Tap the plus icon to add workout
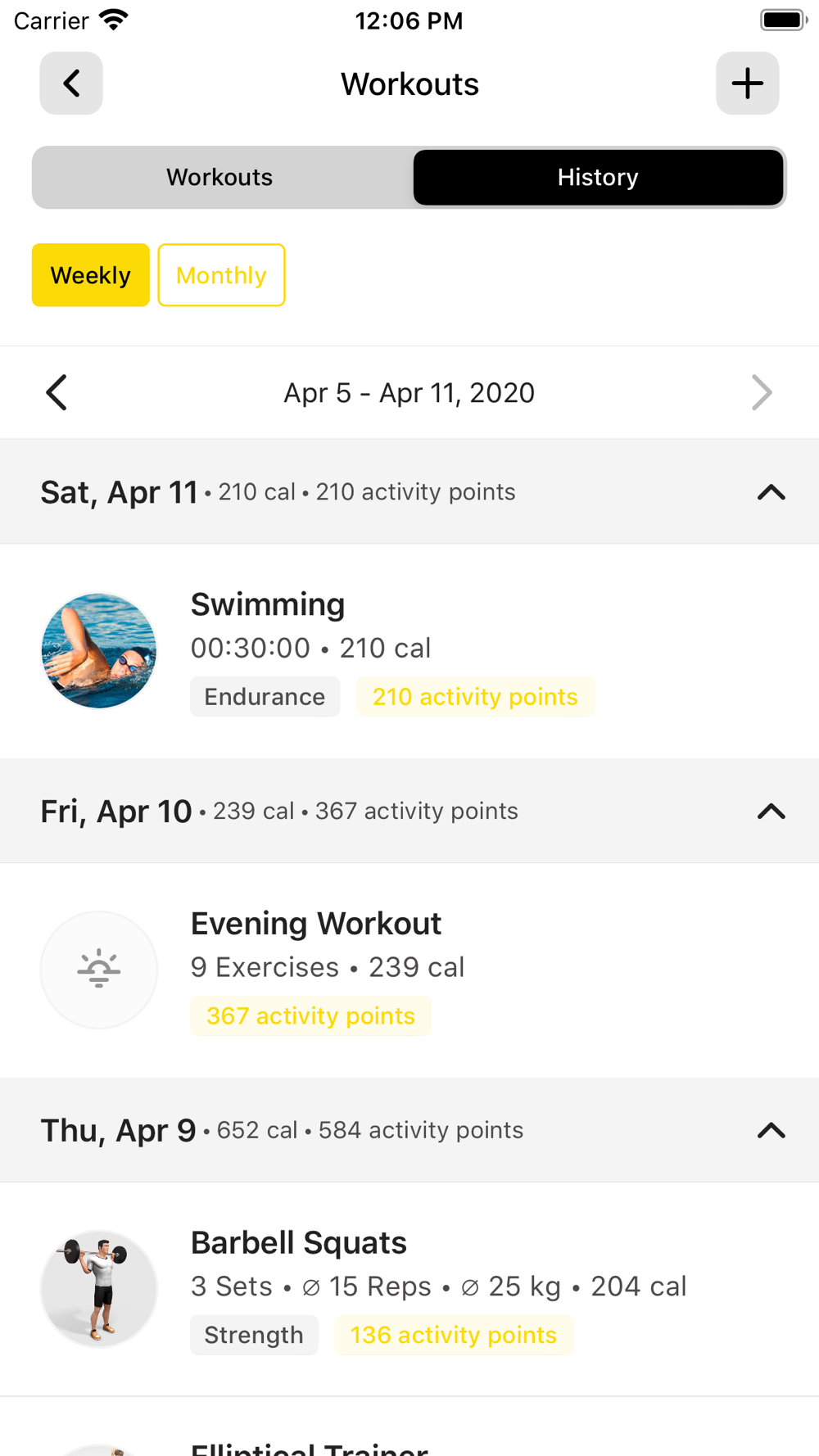Viewport: 819px width, 1456px height. pos(747,84)
